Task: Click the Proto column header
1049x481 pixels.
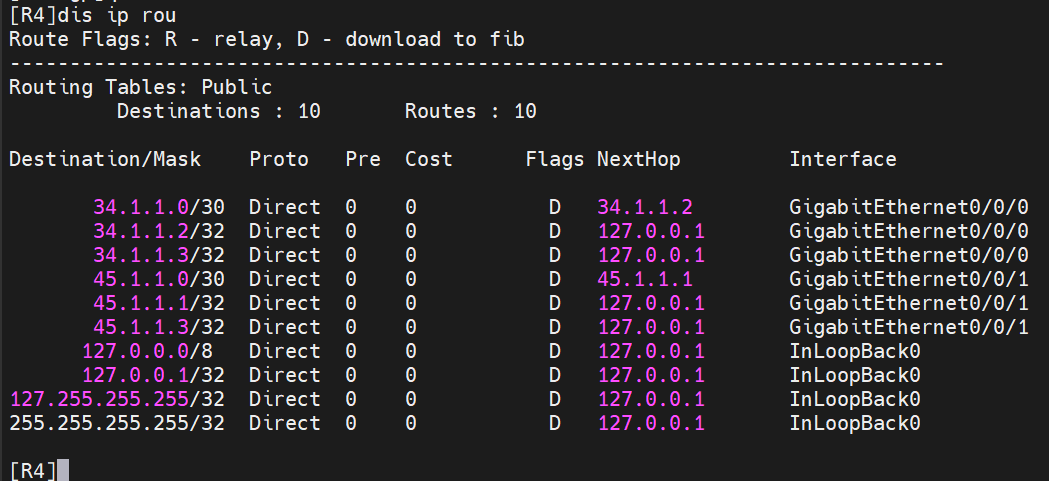Action: [279, 159]
